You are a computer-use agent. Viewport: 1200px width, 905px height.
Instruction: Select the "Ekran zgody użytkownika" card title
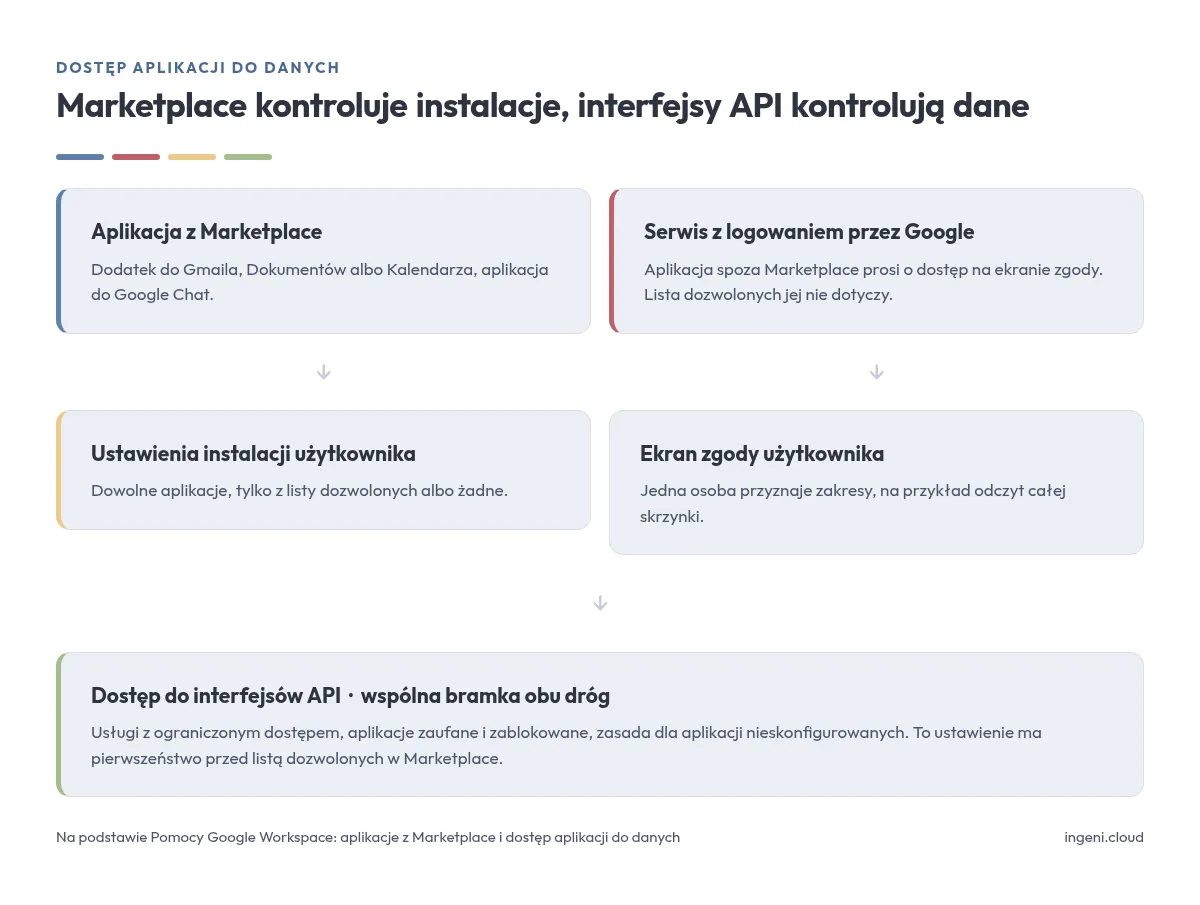[762, 454]
